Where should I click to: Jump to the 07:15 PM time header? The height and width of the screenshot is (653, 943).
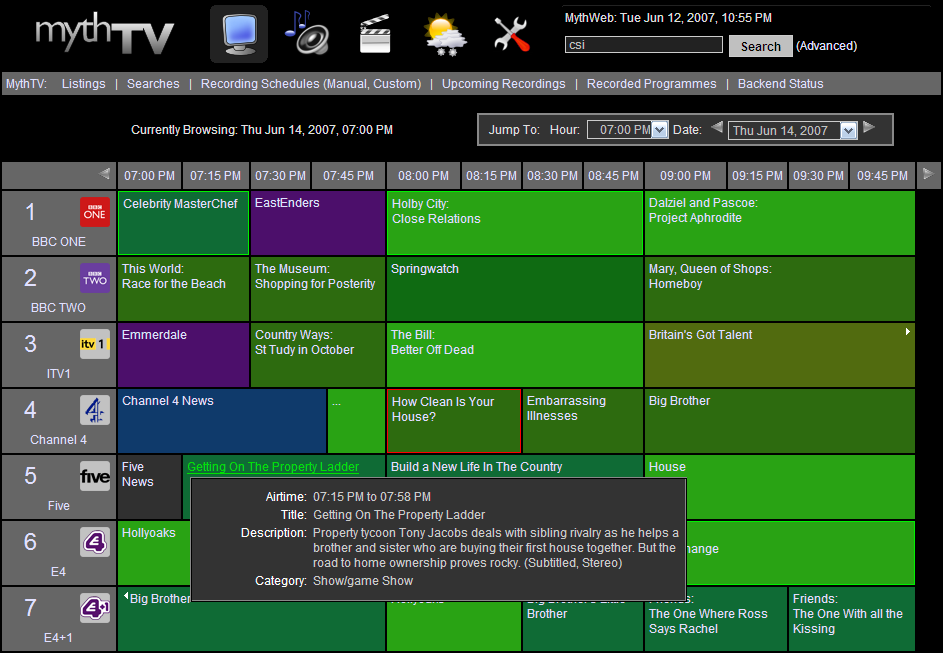pos(215,176)
